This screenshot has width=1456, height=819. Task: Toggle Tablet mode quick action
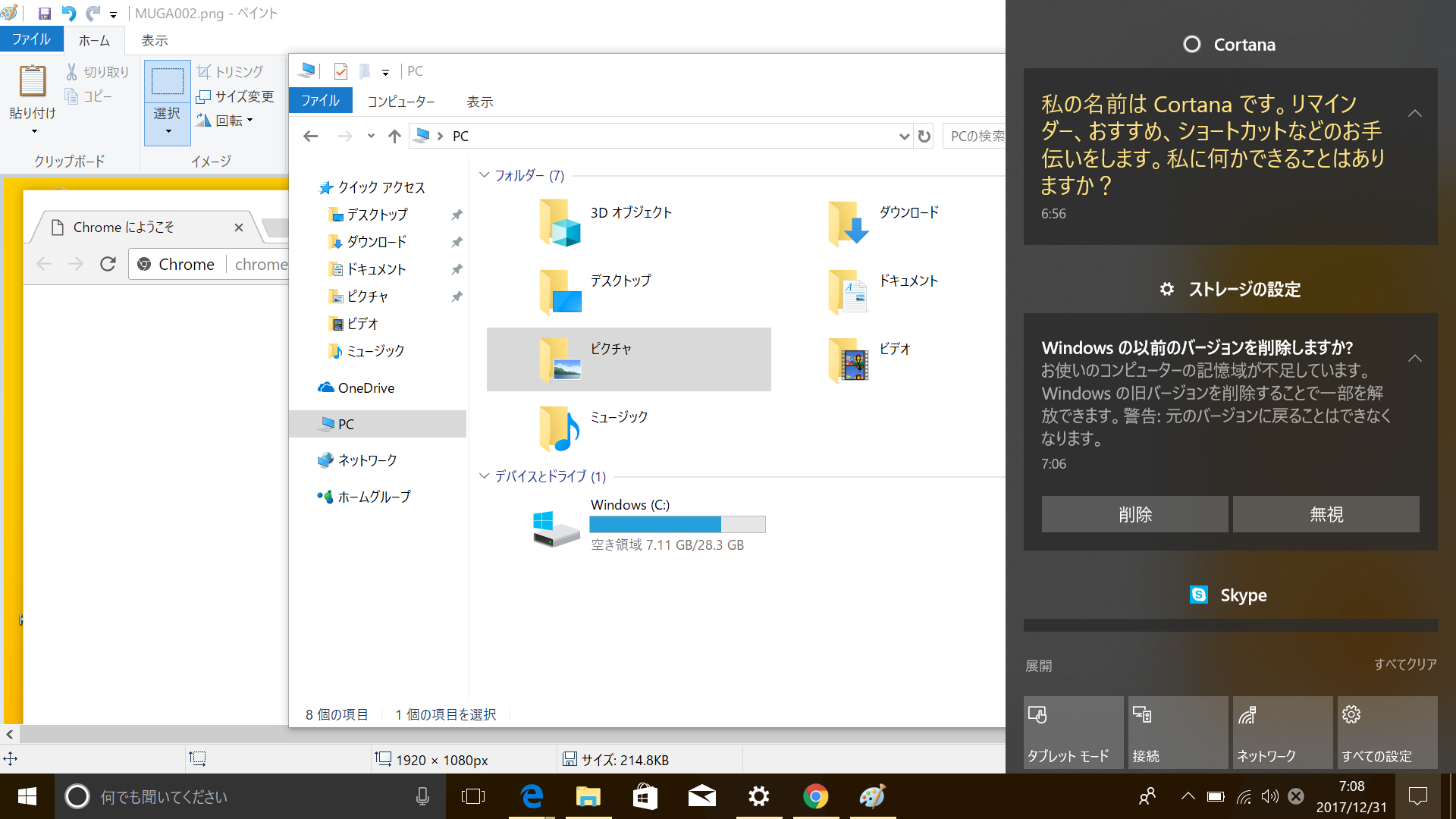(1073, 732)
